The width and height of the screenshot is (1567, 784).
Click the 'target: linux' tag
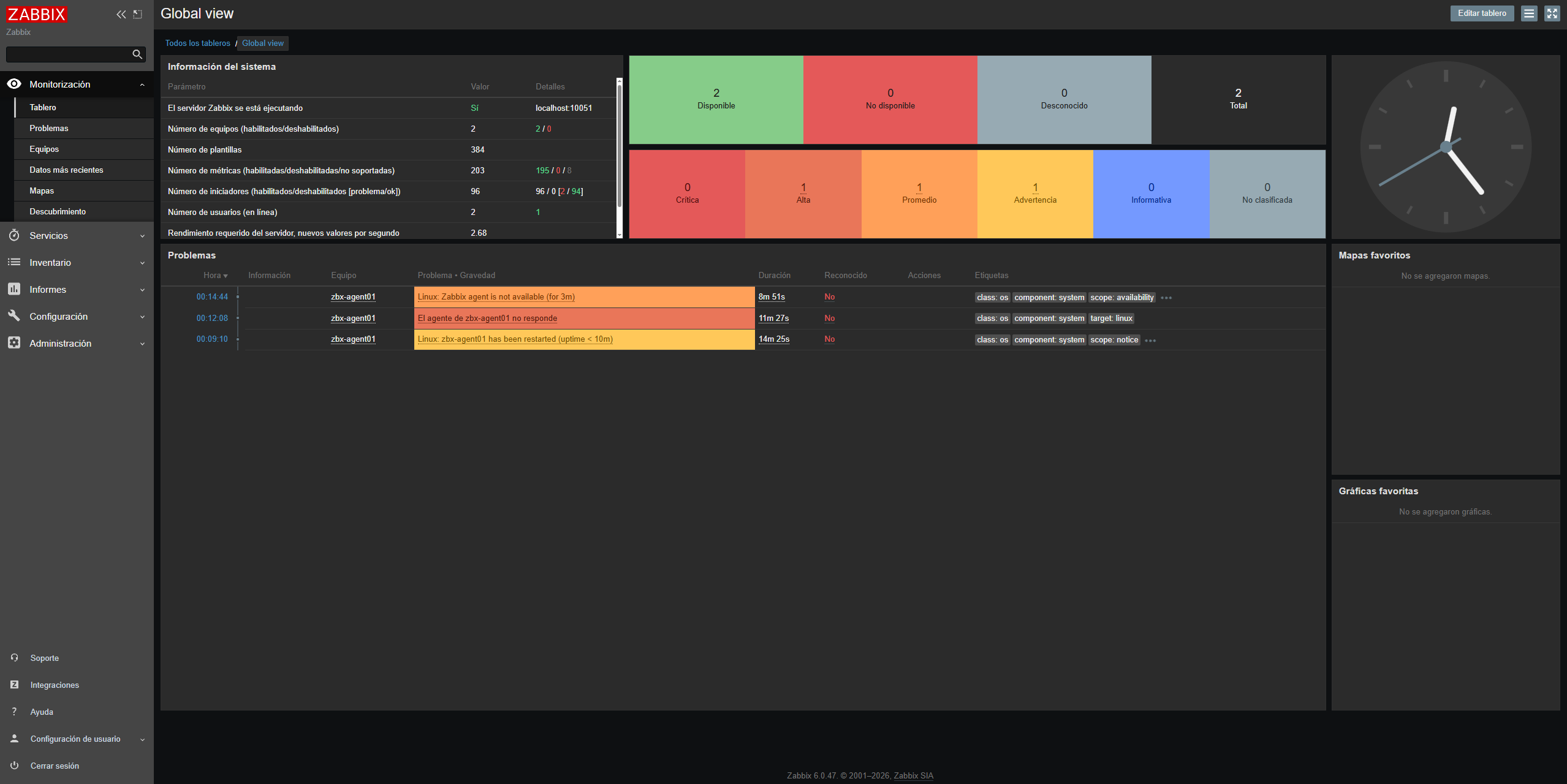(x=1111, y=318)
